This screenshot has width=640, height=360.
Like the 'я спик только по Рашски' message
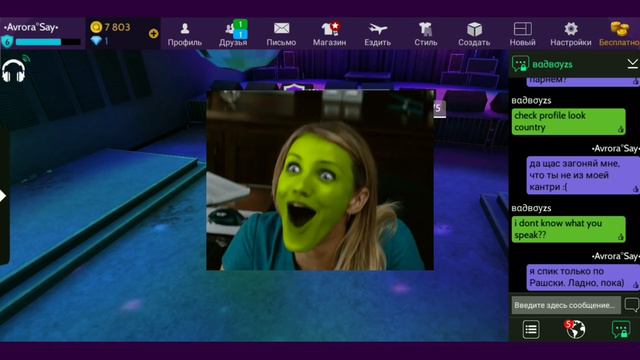(636, 285)
